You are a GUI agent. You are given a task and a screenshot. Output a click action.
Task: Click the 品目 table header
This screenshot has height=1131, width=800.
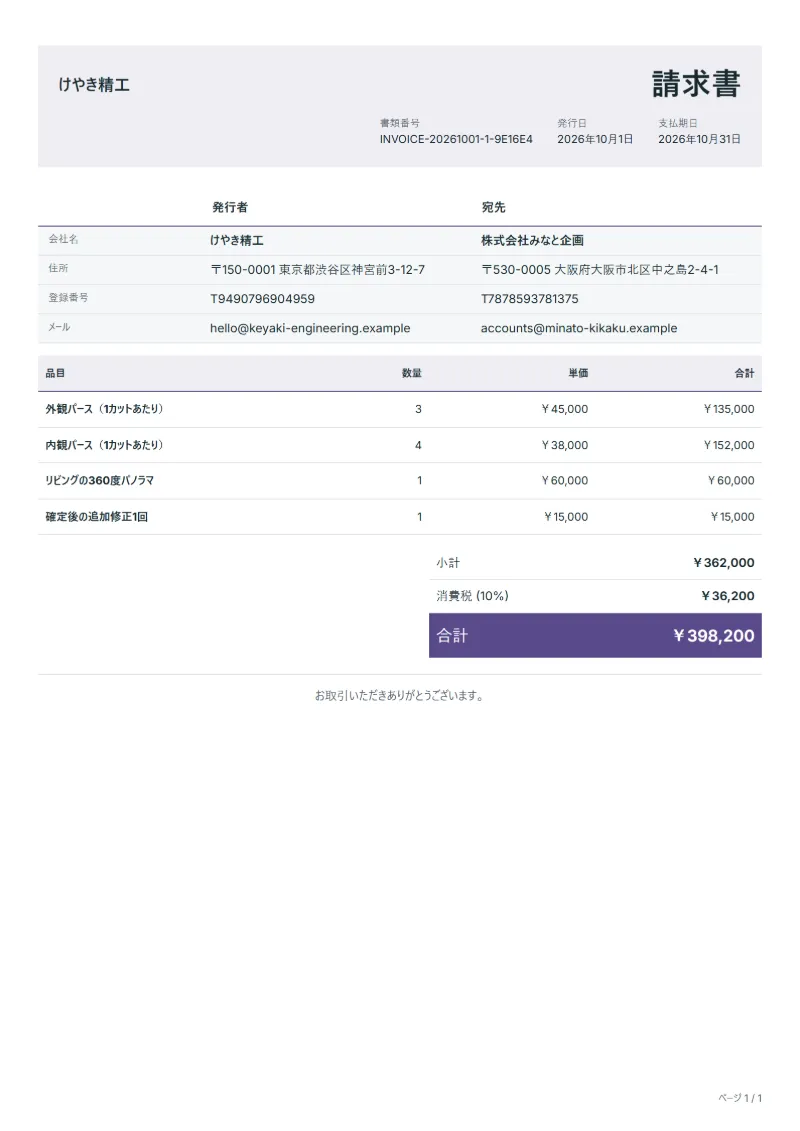coord(56,374)
